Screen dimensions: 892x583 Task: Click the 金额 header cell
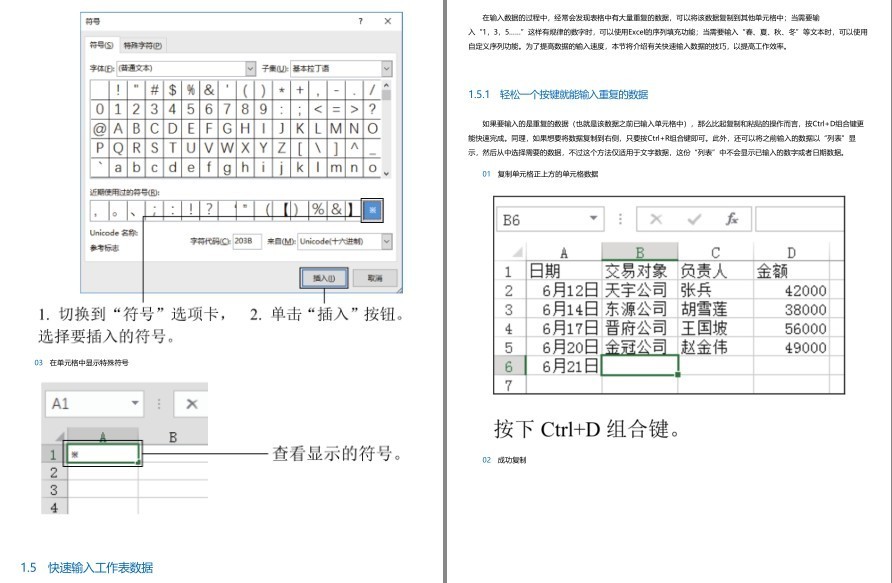pos(791,271)
